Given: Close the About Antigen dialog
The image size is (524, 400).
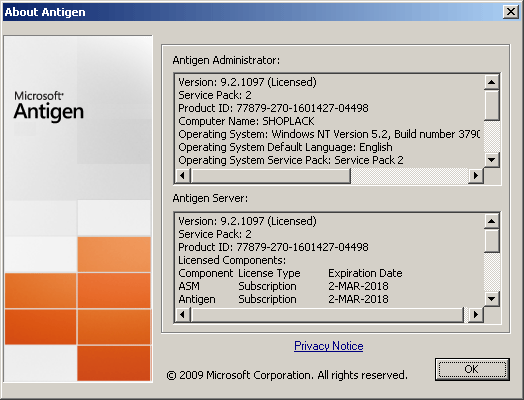Looking at the screenshot, I should coord(511,12).
